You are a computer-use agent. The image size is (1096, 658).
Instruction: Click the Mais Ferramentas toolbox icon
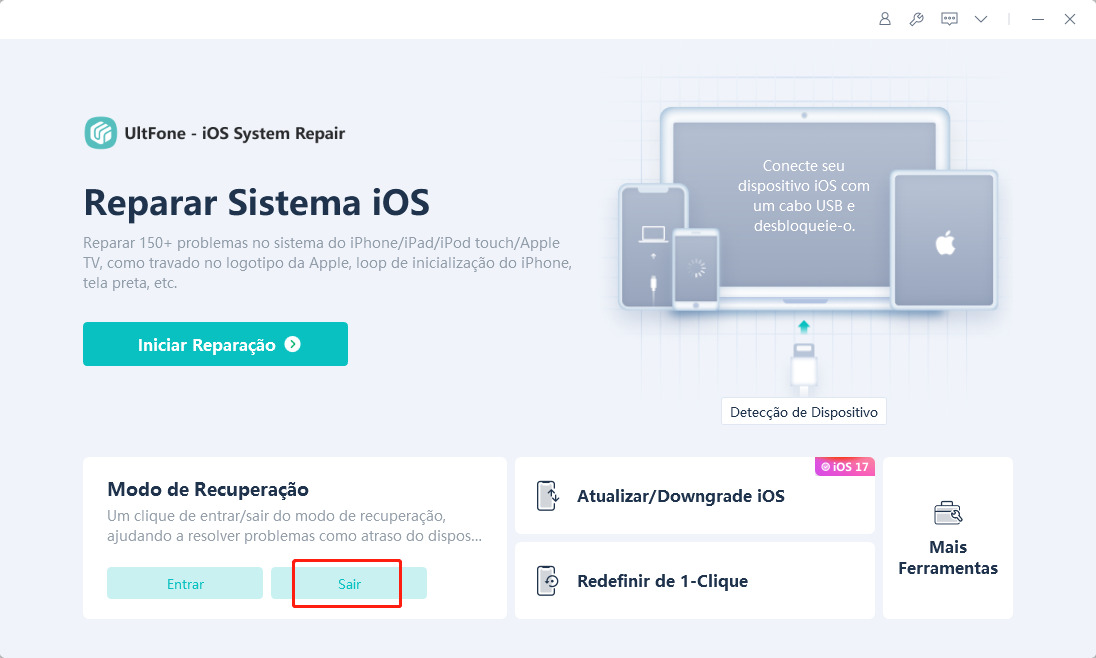click(x=948, y=513)
